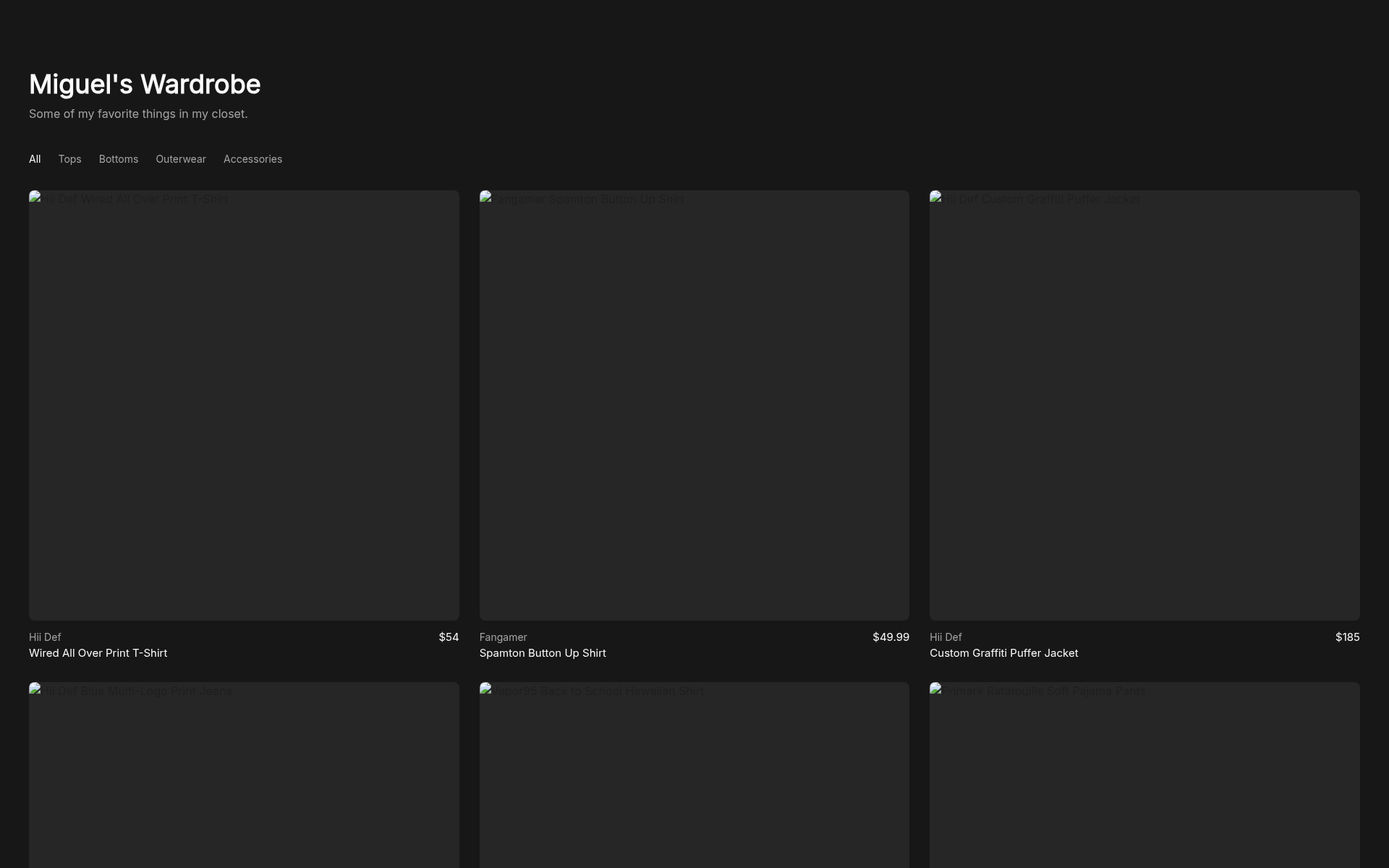Switch to the Tops category
1389x868 pixels.
pos(69,159)
